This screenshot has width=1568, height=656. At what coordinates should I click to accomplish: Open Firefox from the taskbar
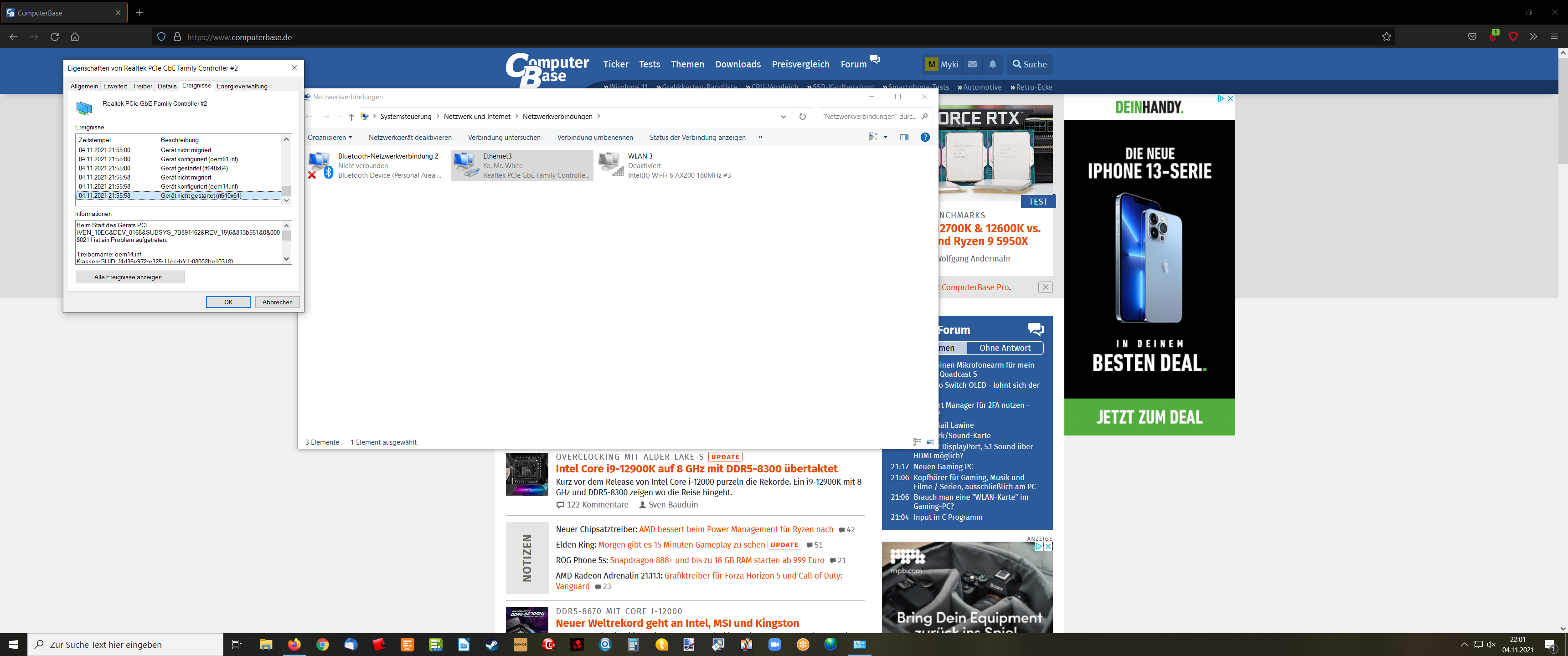point(294,645)
